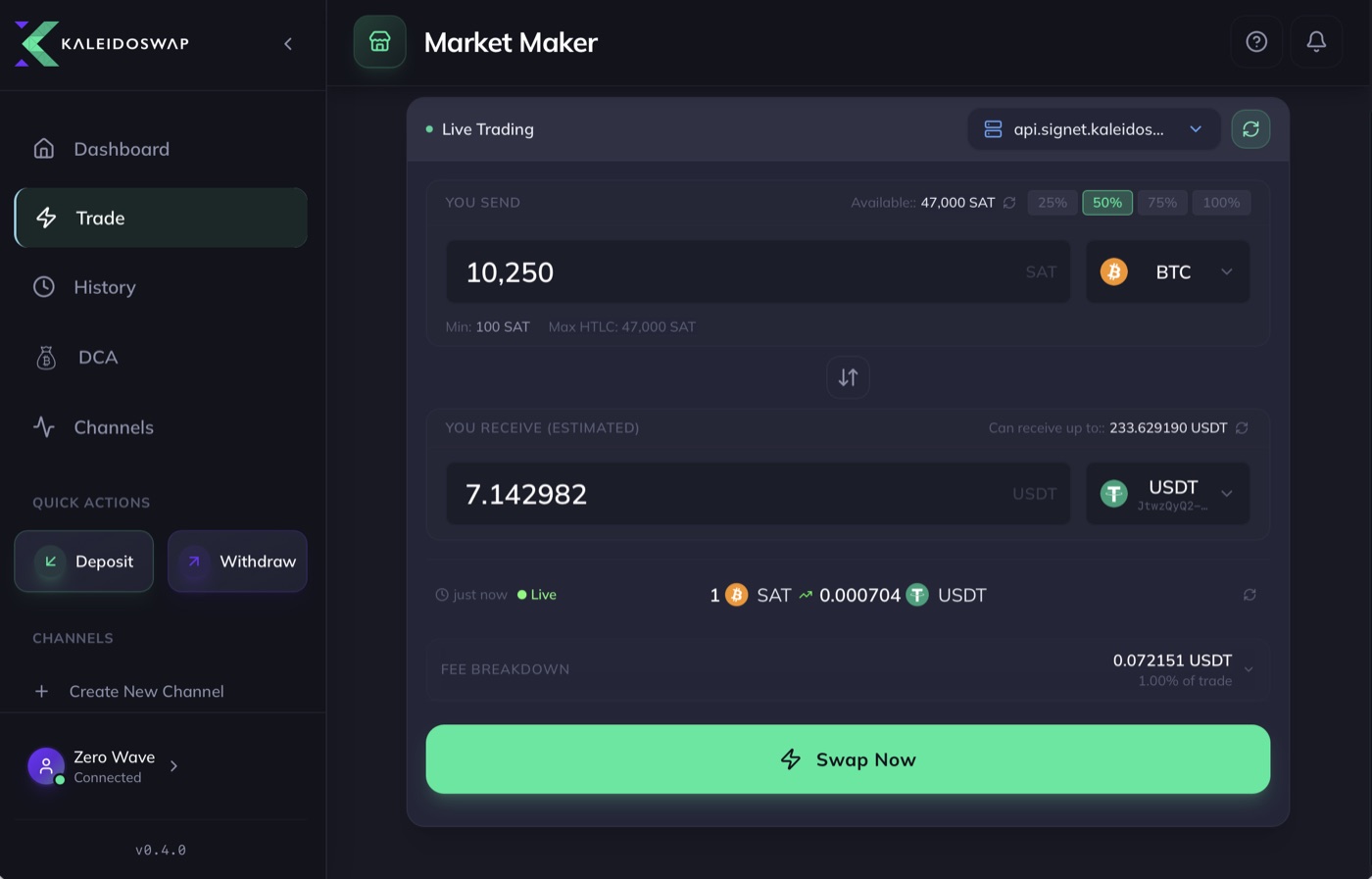Swap the send and receive assets
This screenshot has height=879, width=1372.
click(x=848, y=377)
